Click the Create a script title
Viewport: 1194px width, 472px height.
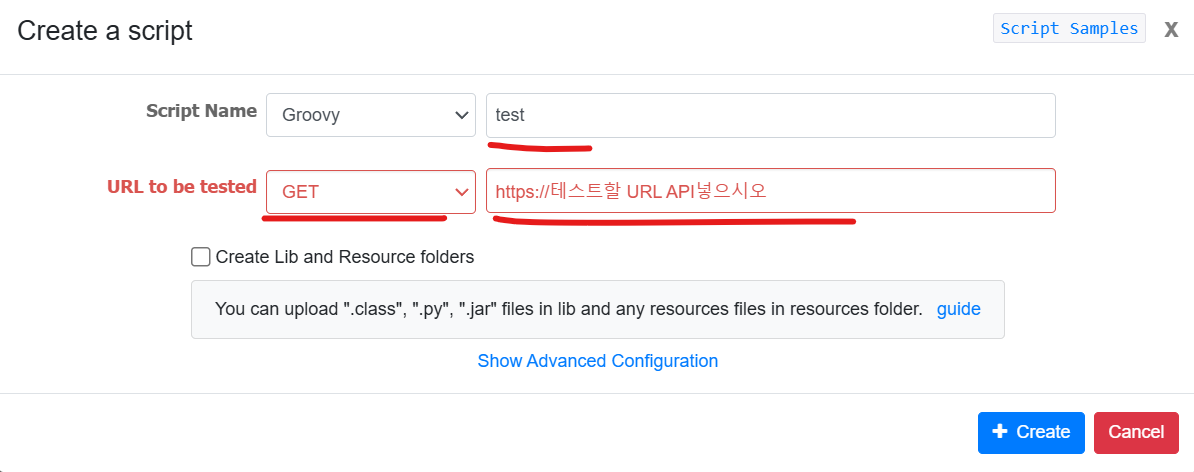(x=105, y=30)
